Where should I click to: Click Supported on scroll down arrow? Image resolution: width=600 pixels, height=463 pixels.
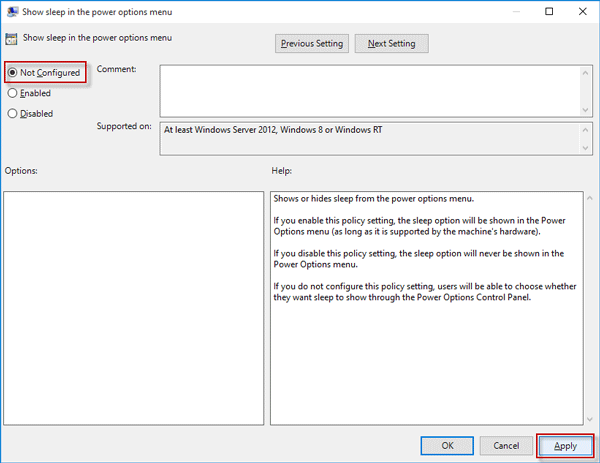585,148
